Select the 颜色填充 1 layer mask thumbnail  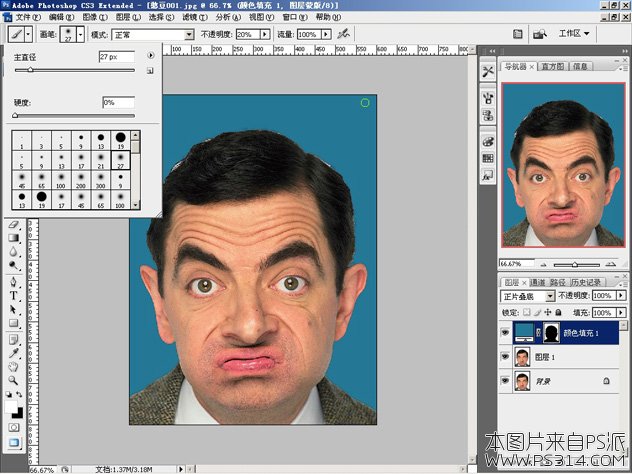549,334
